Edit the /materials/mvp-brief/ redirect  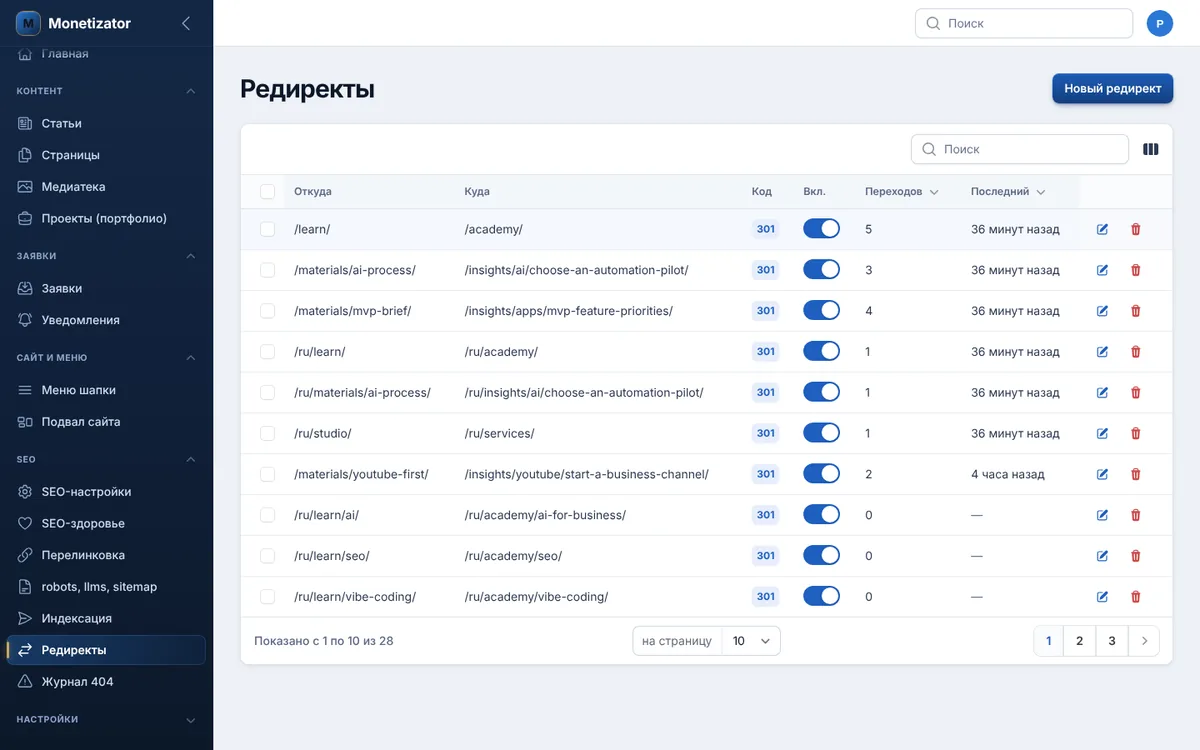tap(1103, 311)
